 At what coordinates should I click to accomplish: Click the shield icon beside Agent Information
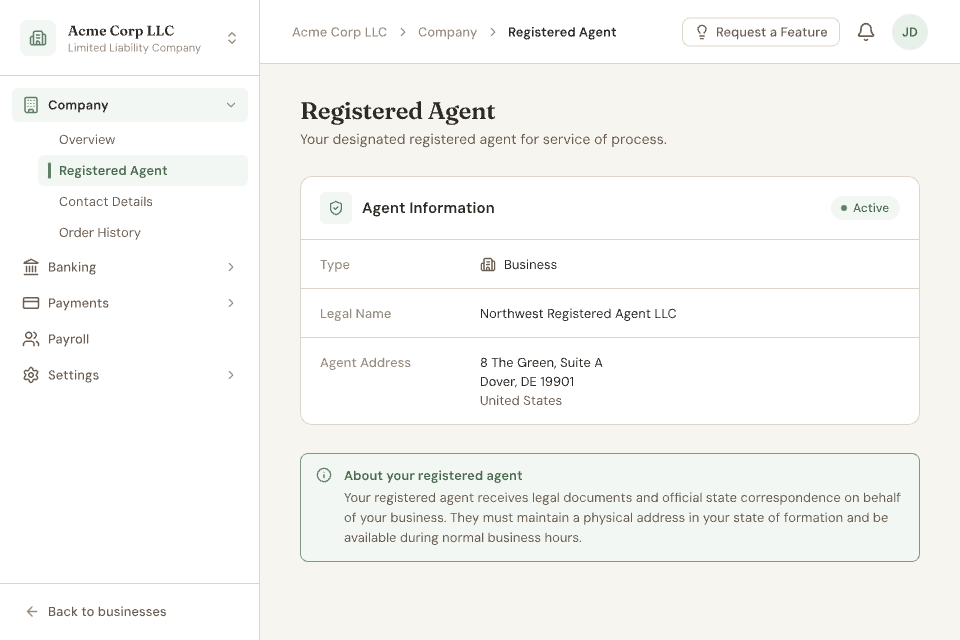(336, 208)
